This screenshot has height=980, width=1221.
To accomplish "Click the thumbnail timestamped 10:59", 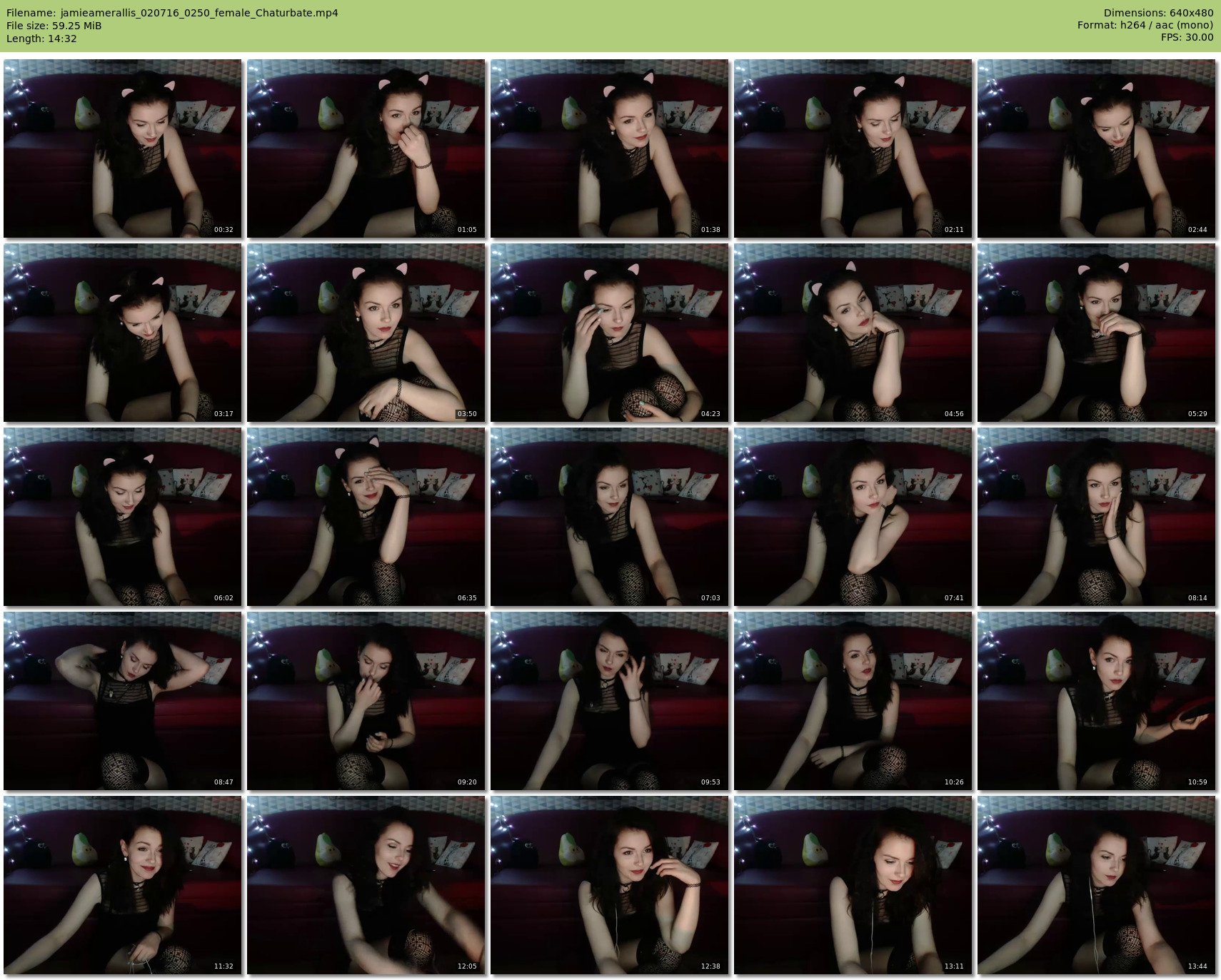I will (x=1097, y=701).
